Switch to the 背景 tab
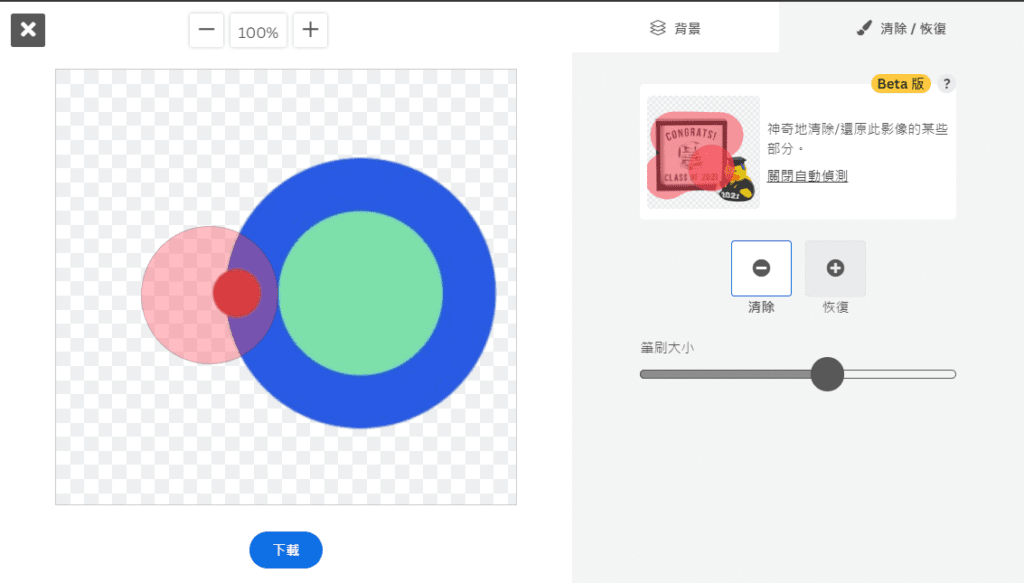Viewport: 1024px width, 583px height. [x=675, y=27]
